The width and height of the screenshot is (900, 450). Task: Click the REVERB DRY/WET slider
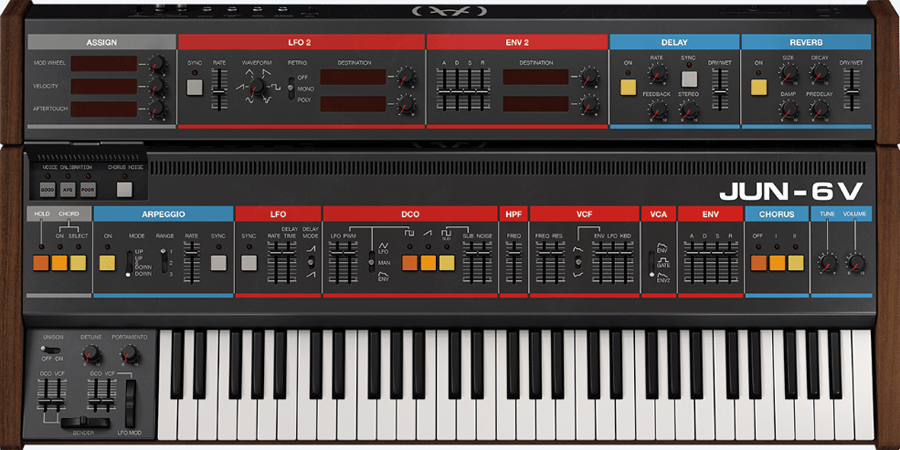point(852,89)
